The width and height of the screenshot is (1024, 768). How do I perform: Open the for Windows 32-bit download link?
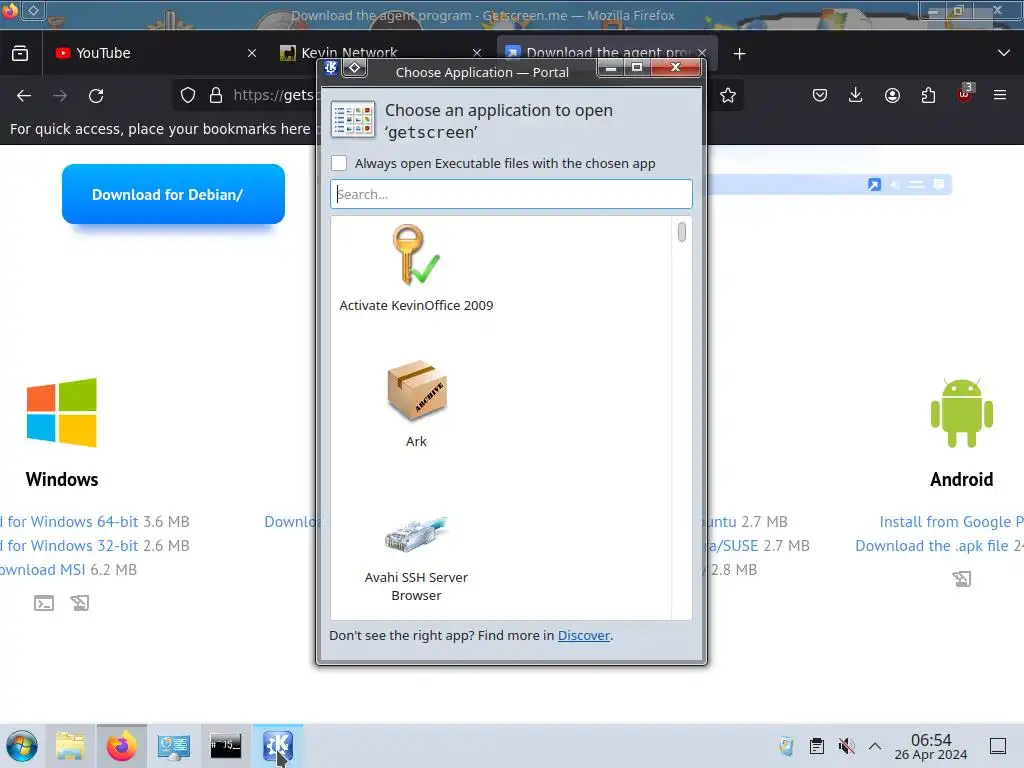coord(69,545)
